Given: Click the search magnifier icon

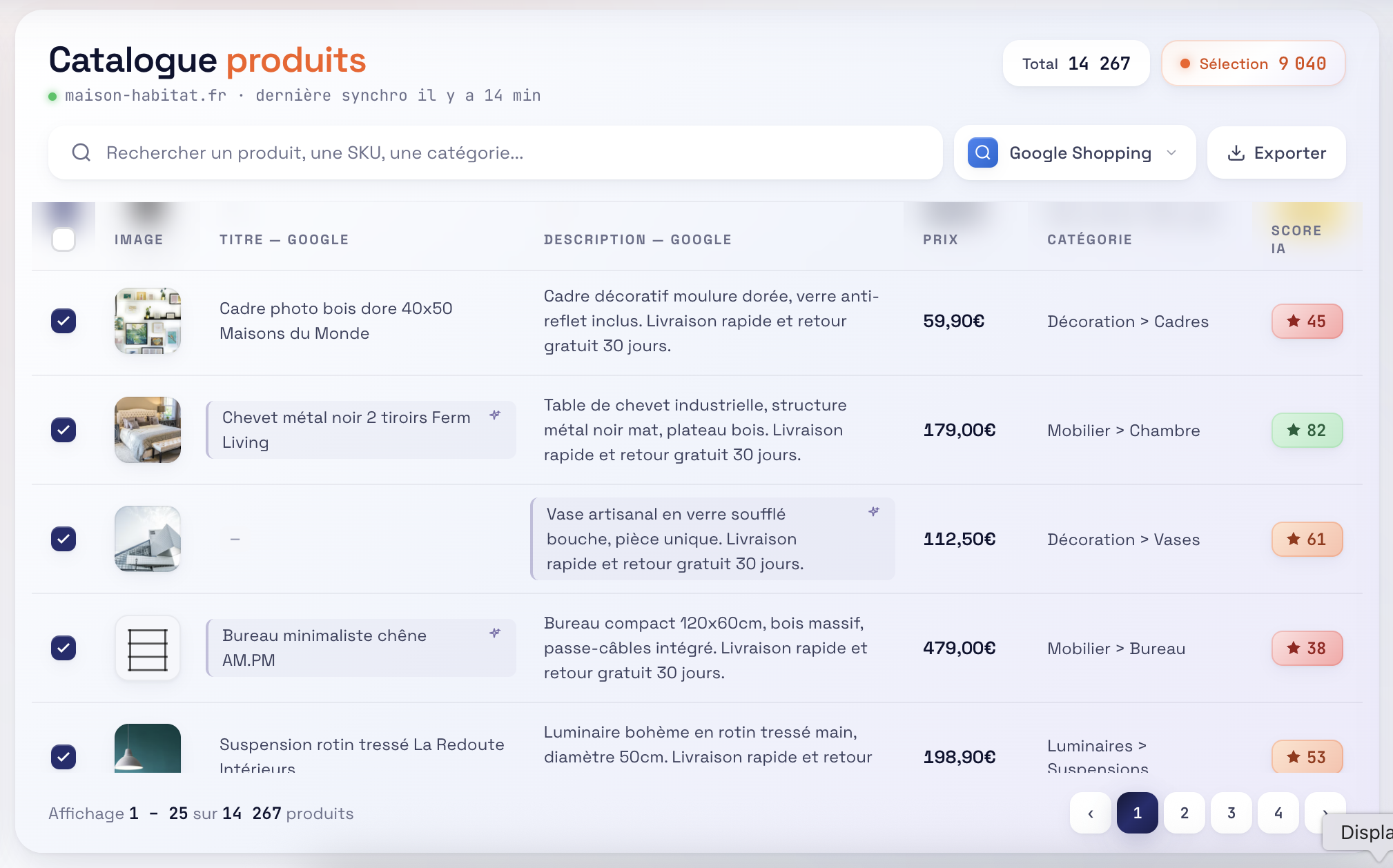Looking at the screenshot, I should (x=81, y=152).
